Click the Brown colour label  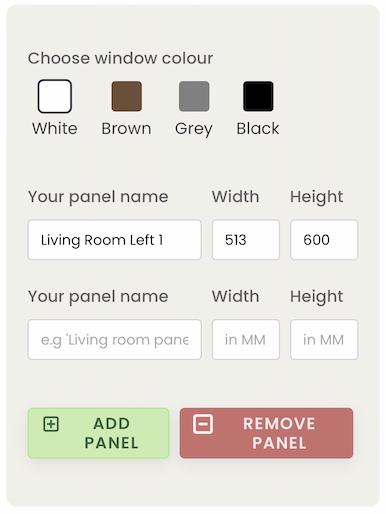tap(126, 129)
